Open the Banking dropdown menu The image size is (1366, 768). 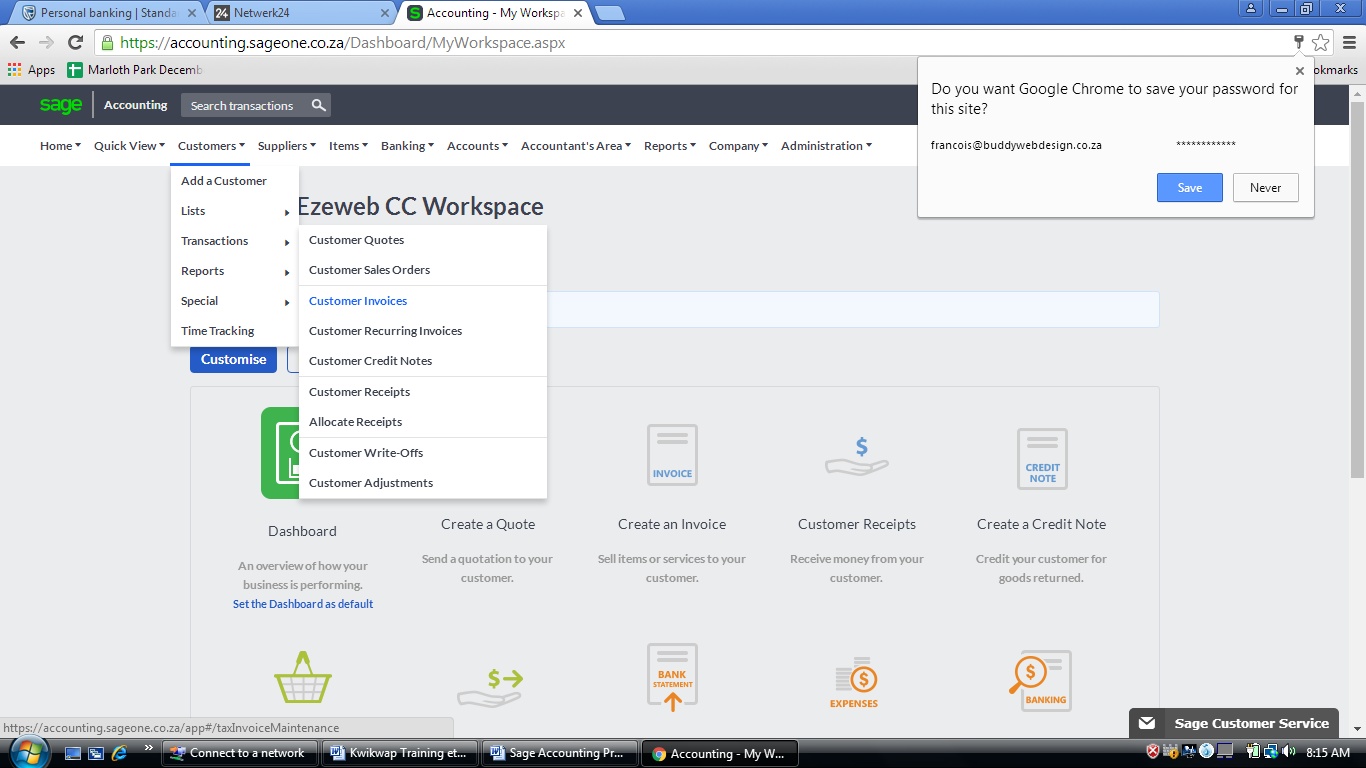pyautogui.click(x=407, y=146)
